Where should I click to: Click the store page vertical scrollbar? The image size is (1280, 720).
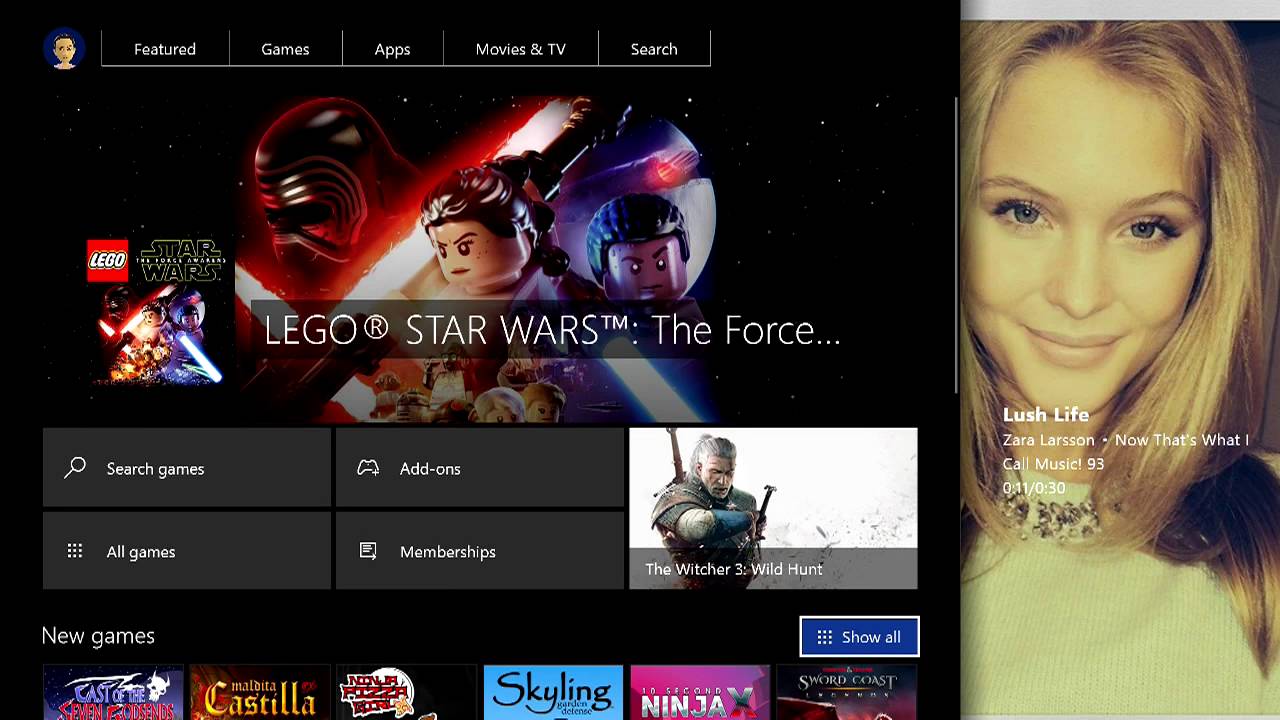click(x=956, y=245)
